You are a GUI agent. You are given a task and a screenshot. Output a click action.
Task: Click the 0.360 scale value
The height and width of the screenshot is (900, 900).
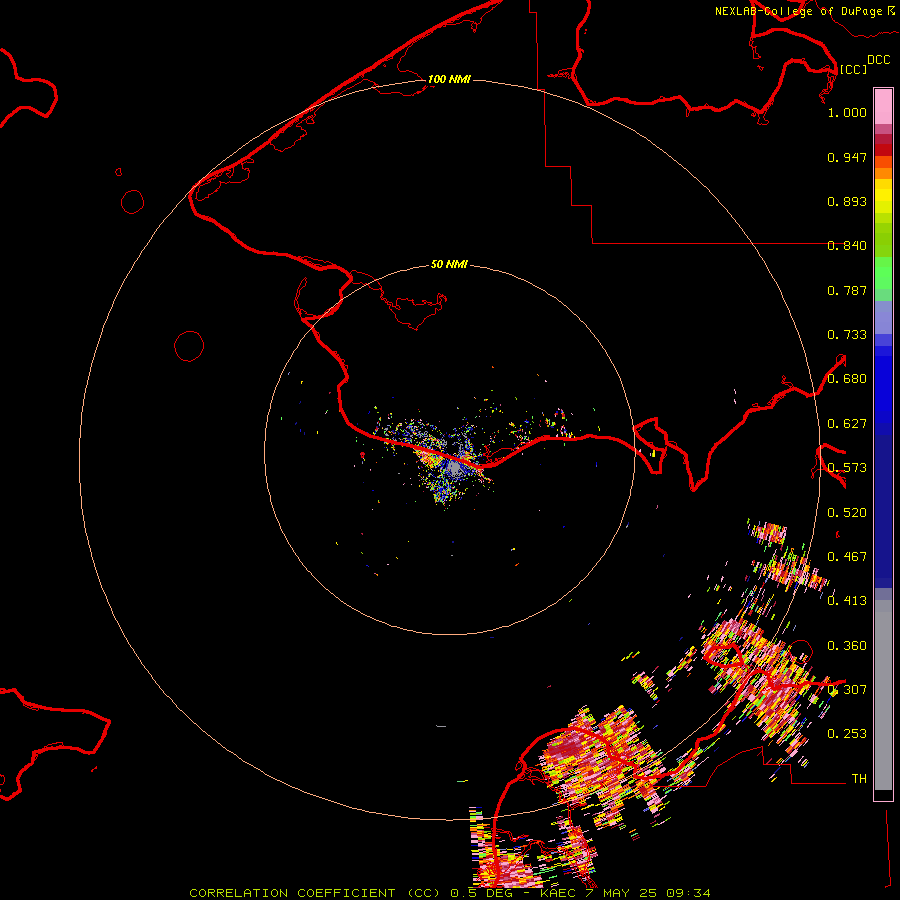click(847, 646)
